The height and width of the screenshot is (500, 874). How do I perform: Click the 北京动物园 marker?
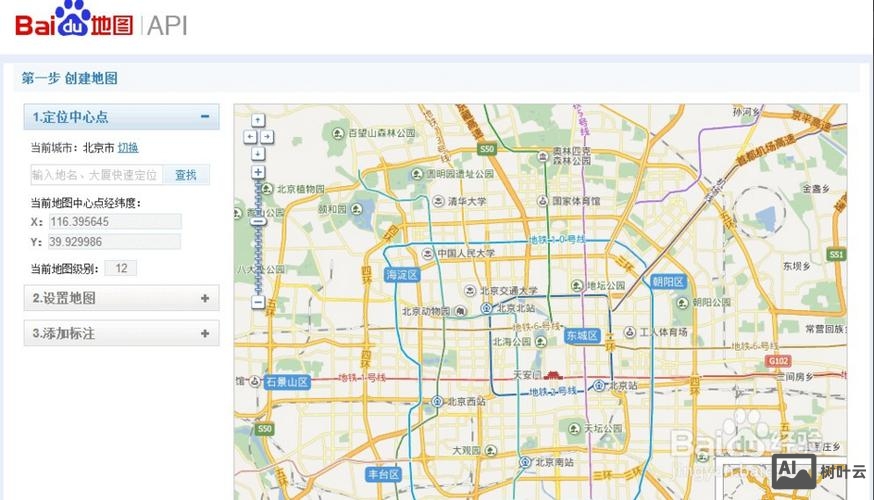point(460,311)
